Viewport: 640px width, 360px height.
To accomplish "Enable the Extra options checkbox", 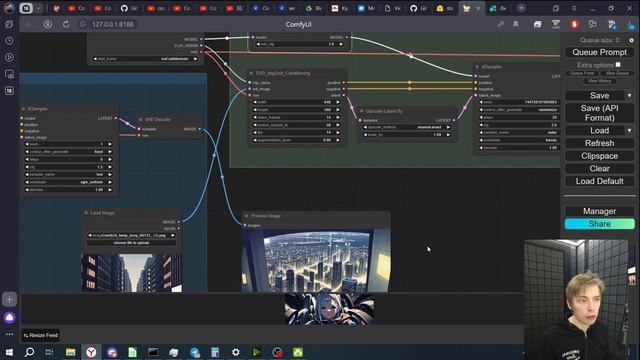I will pyautogui.click(x=618, y=64).
